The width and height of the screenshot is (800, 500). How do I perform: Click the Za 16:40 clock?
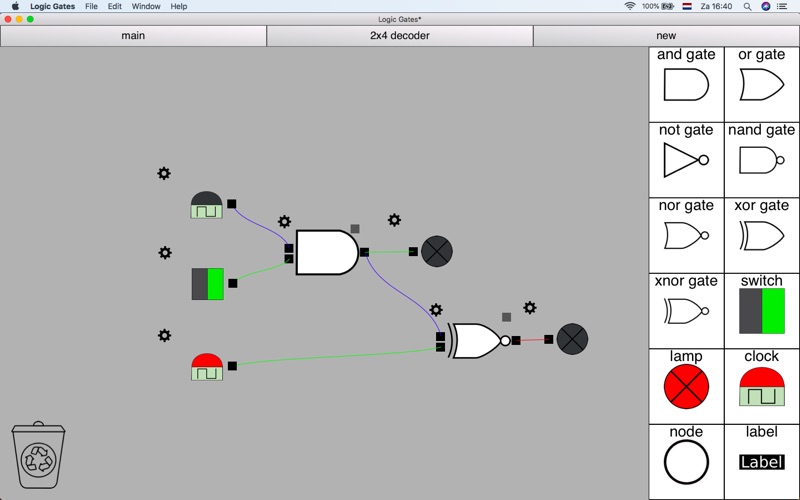716,6
